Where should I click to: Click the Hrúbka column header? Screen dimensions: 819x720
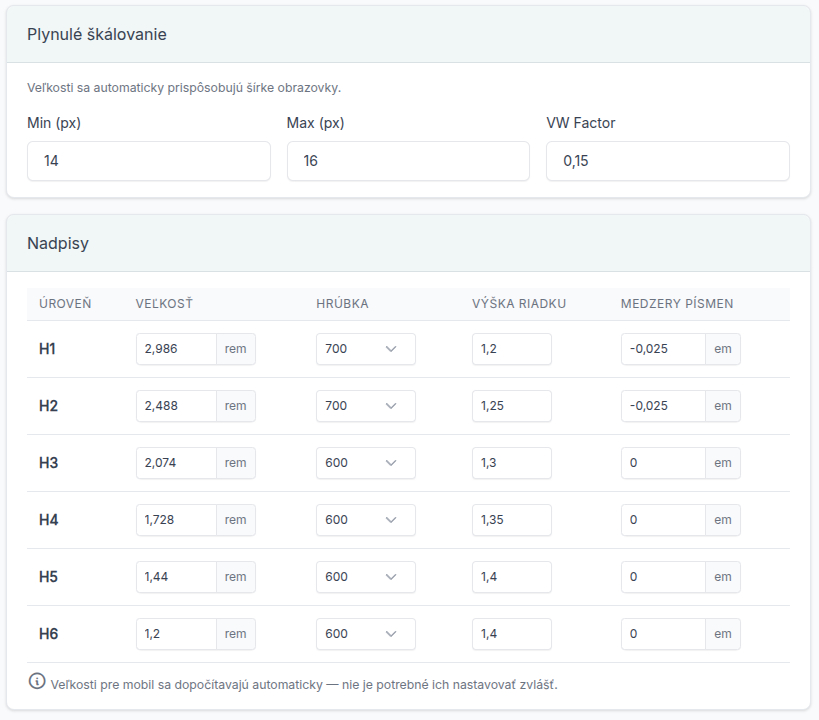pos(342,304)
